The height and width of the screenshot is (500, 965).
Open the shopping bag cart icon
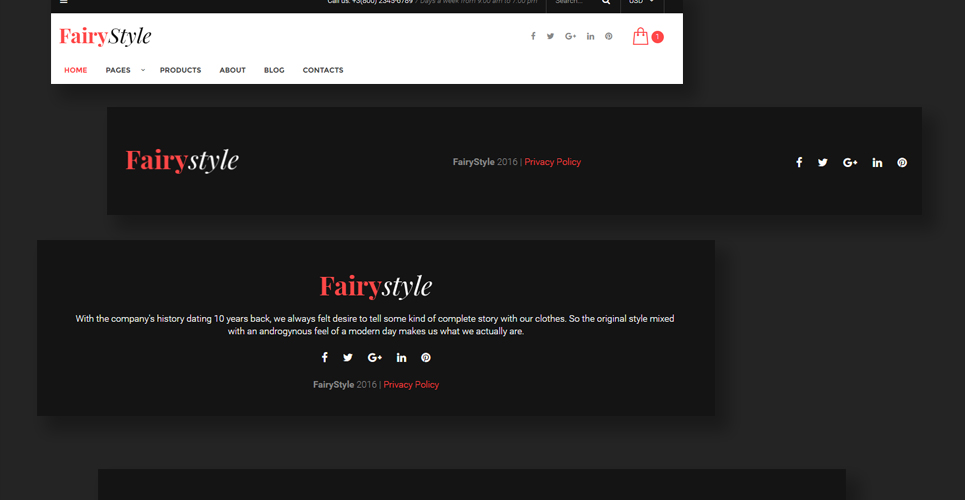[641, 36]
